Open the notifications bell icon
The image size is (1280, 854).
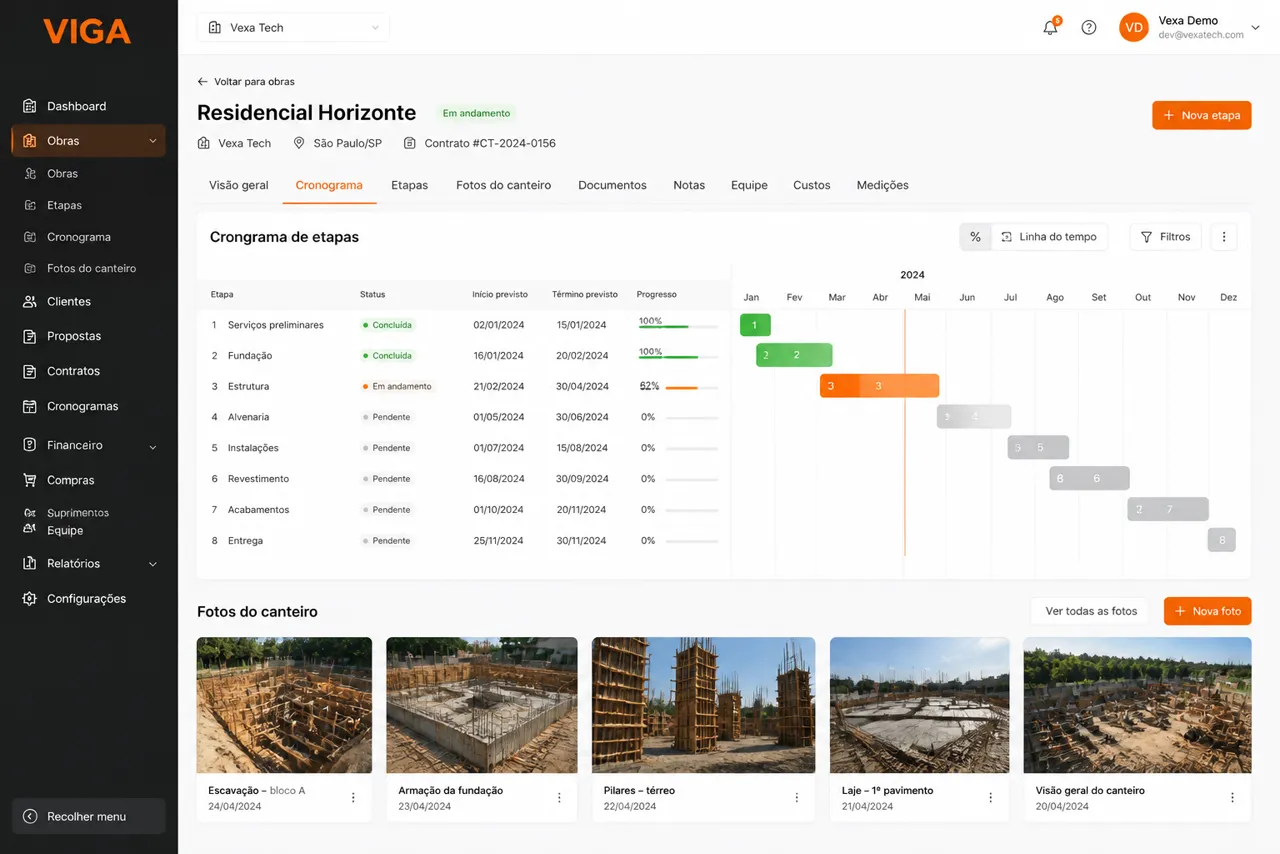coord(1050,28)
